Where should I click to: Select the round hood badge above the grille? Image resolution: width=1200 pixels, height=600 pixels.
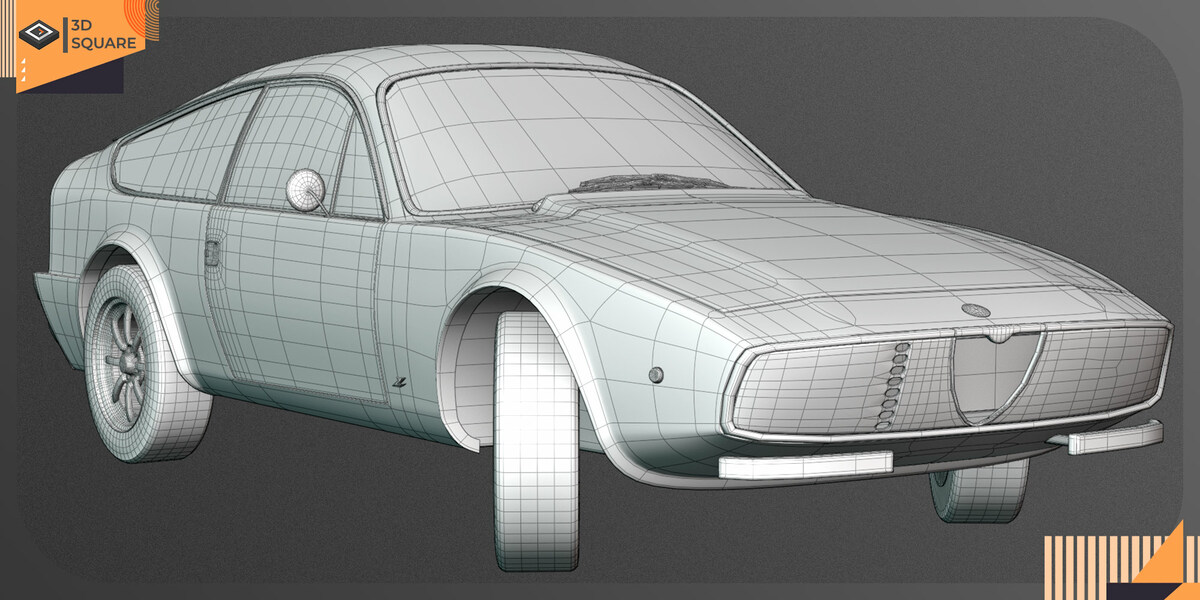976,310
